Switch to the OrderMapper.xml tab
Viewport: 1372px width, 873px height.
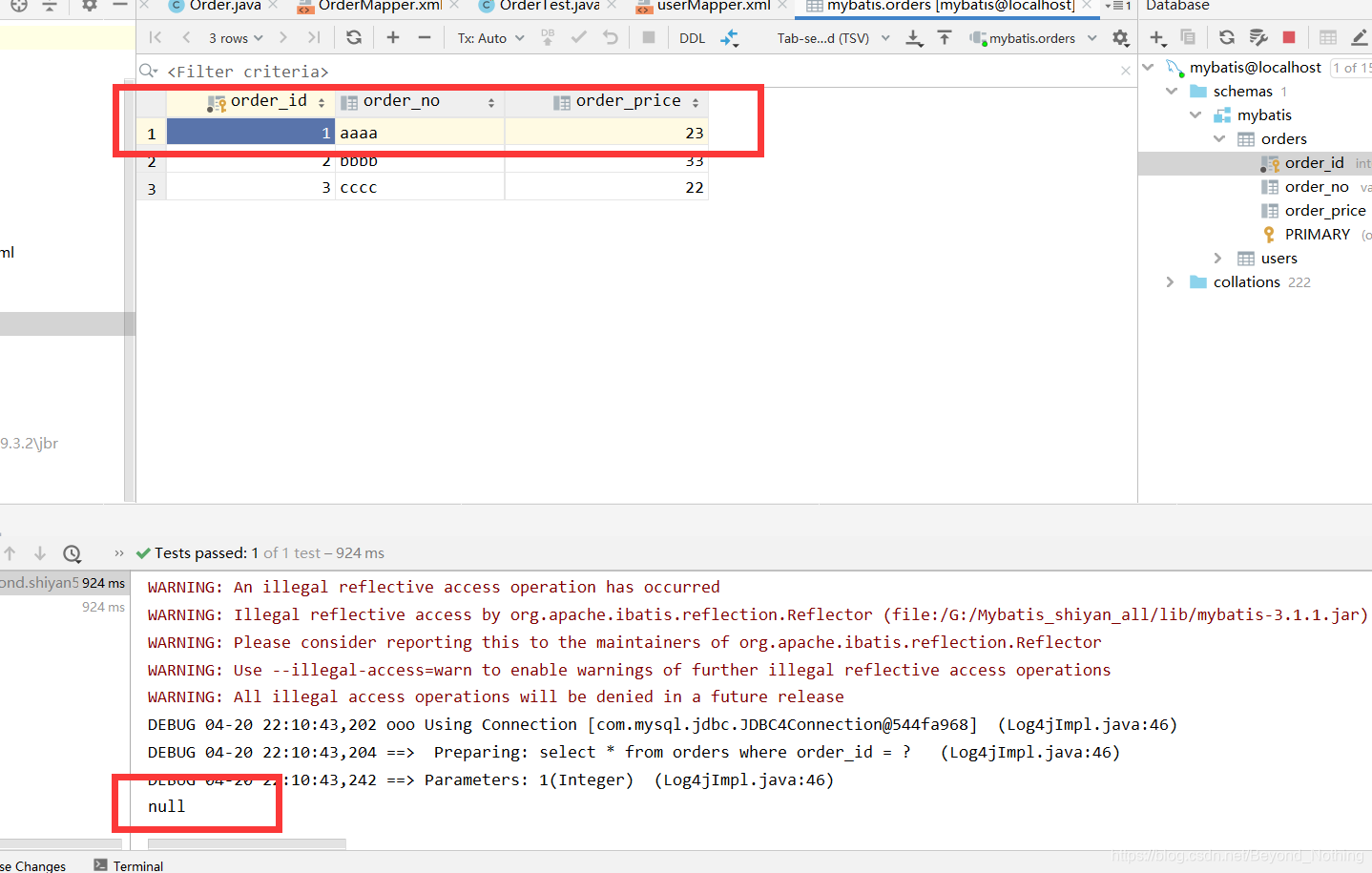(x=380, y=6)
